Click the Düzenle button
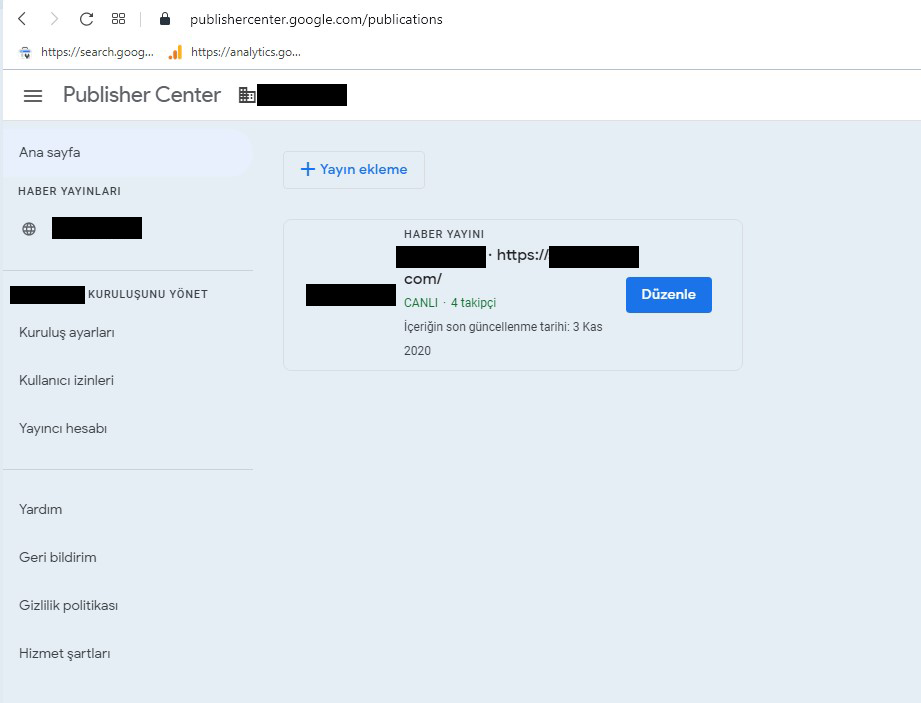Viewport: 921px width, 703px height. pyautogui.click(x=668, y=295)
